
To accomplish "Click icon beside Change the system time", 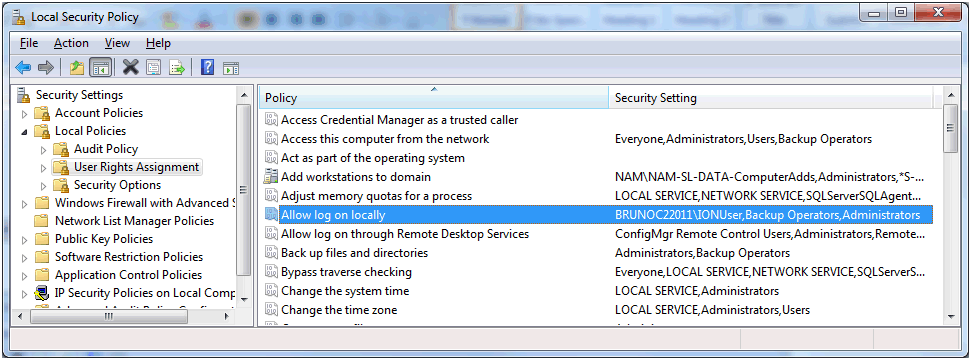I will click(271, 291).
